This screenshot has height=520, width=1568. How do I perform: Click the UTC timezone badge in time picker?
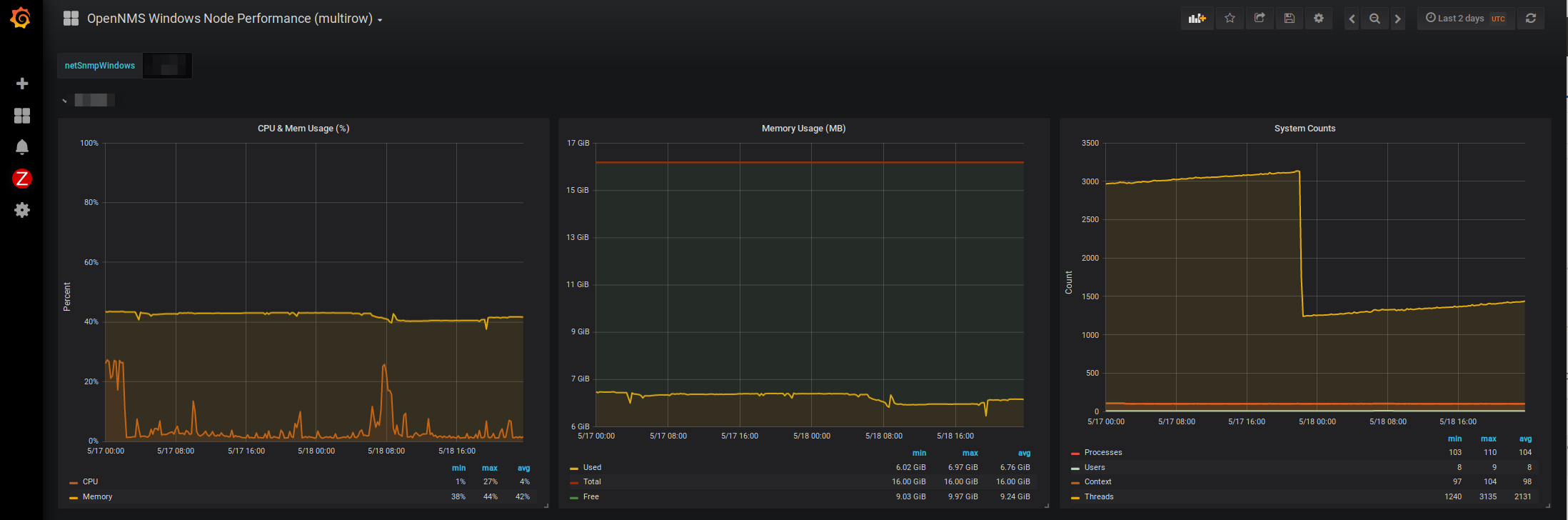point(1498,19)
